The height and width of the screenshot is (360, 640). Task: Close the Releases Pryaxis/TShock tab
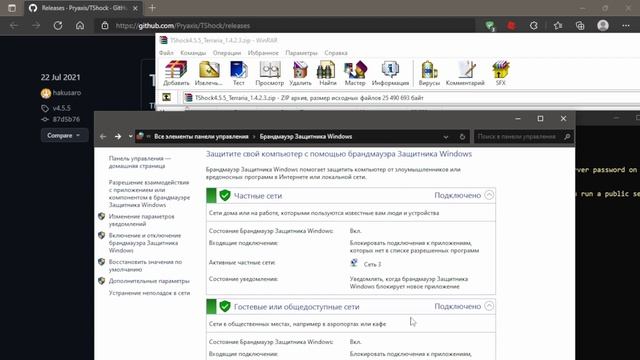click(x=135, y=8)
